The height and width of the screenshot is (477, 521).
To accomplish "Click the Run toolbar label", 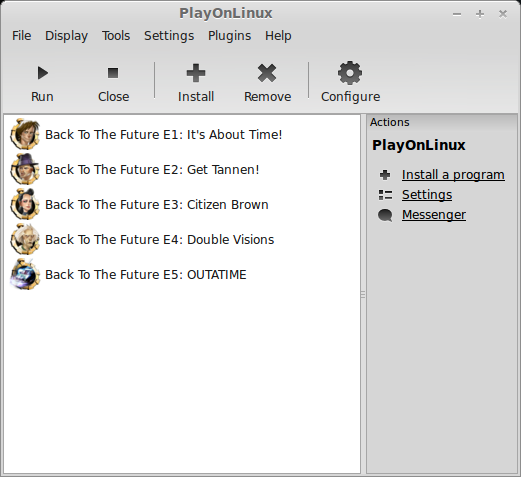I will pyautogui.click(x=42, y=97).
